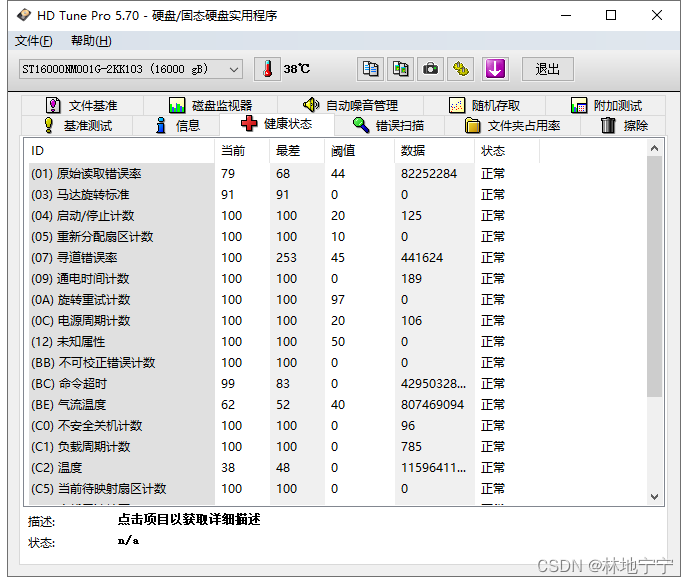
Task: Click the thermometer temperature icon
Action: (x=267, y=69)
